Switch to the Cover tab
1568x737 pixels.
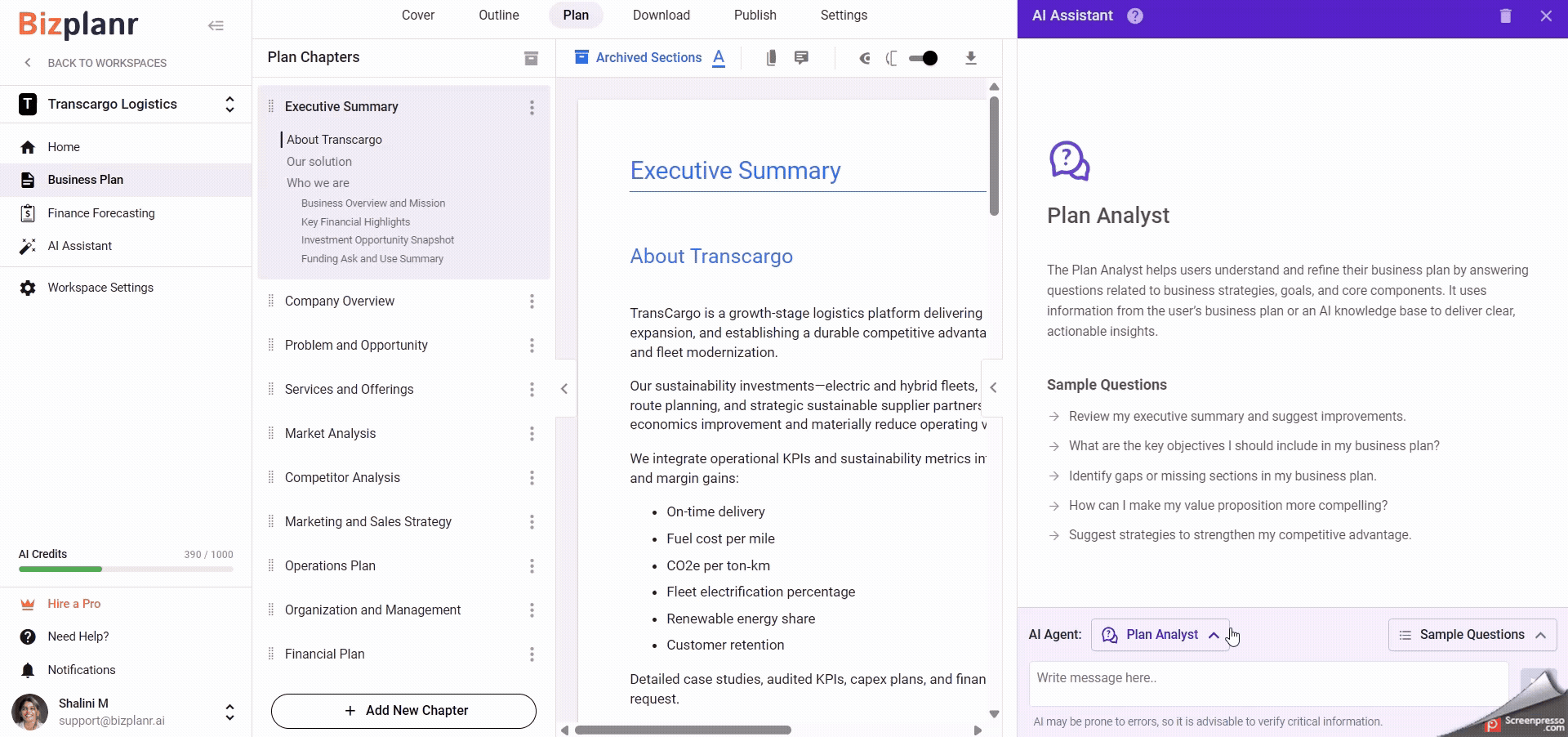point(418,15)
